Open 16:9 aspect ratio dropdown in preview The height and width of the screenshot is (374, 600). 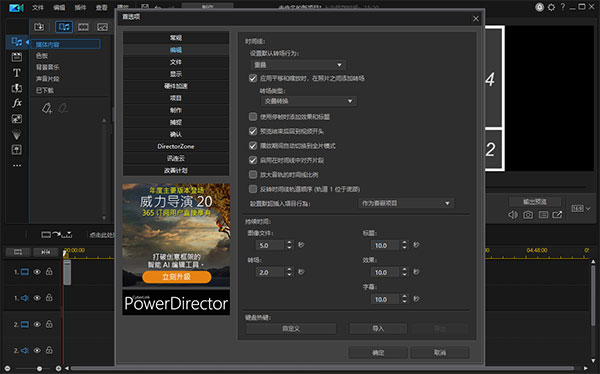click(x=581, y=209)
